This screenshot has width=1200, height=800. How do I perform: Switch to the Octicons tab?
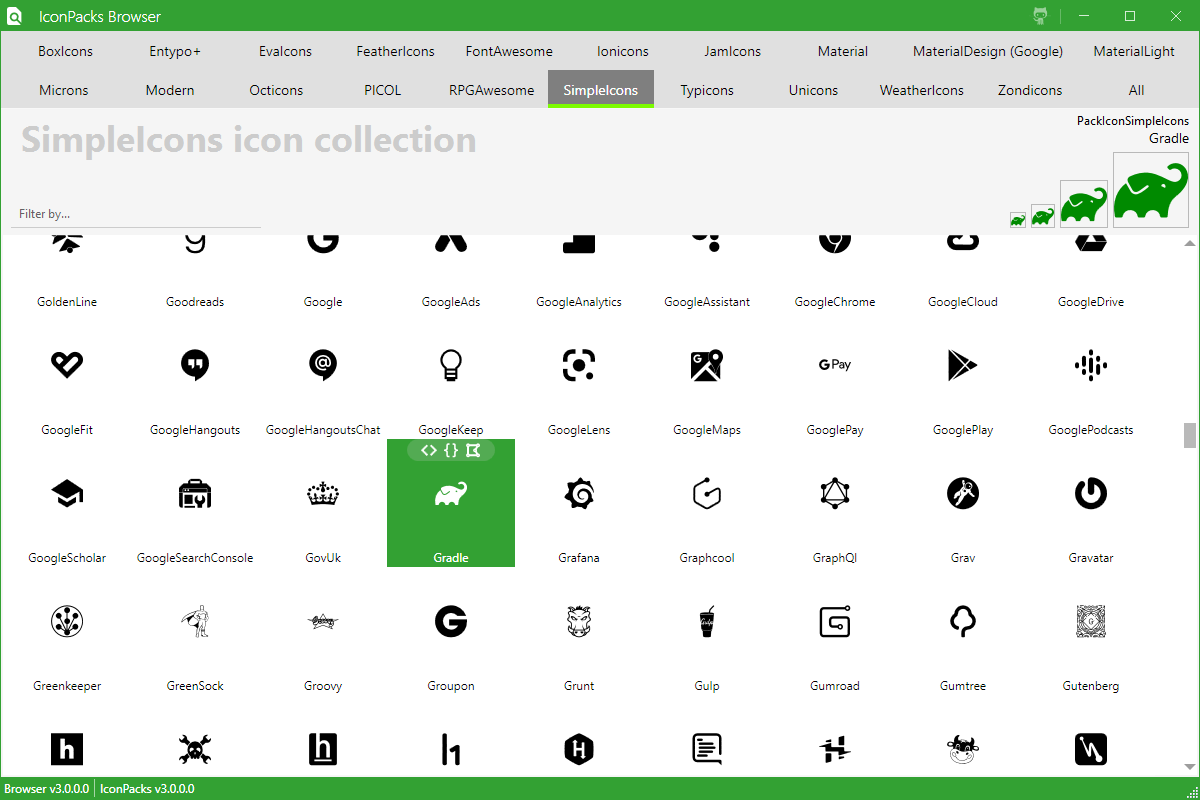276,90
